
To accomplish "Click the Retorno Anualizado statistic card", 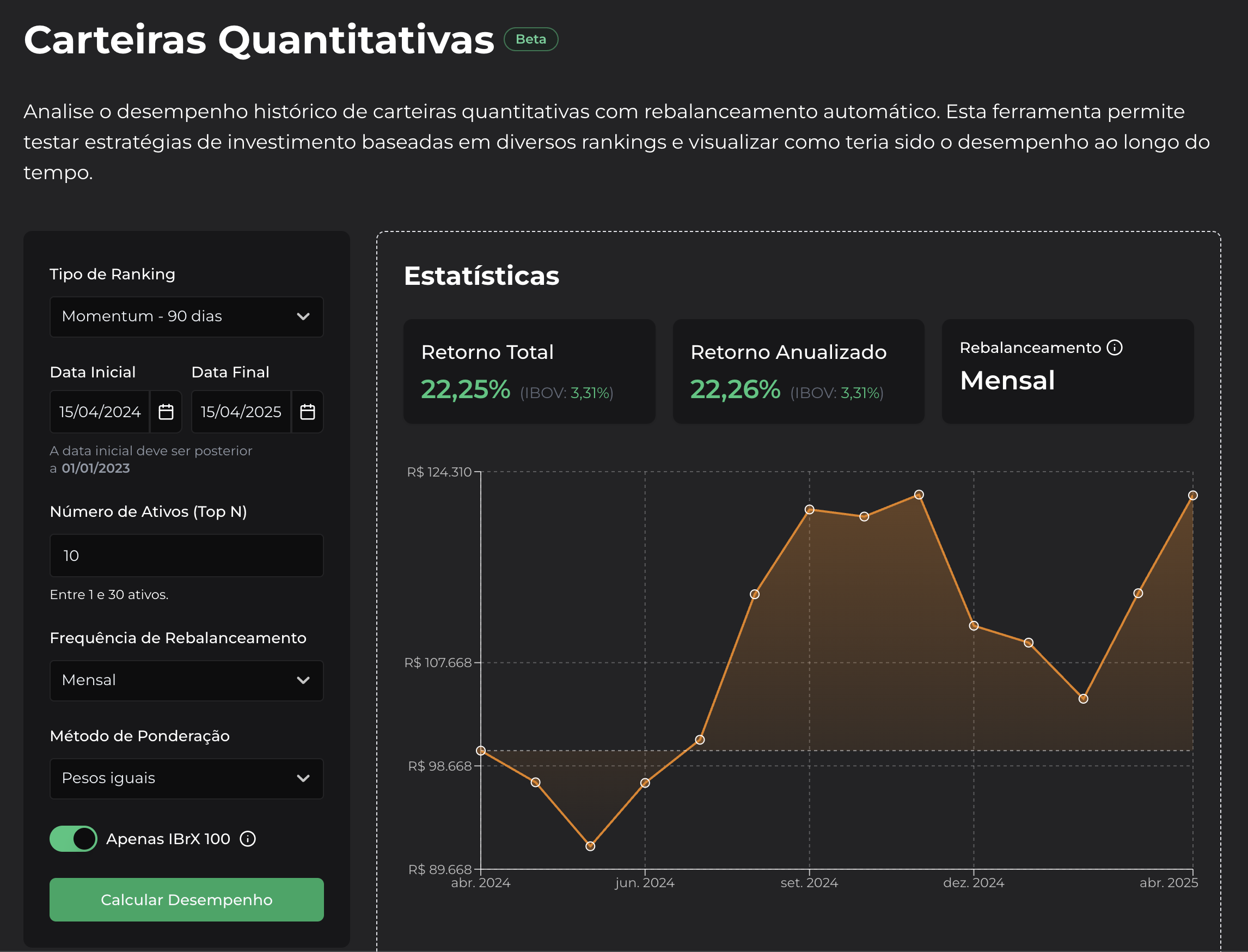I will 798,371.
